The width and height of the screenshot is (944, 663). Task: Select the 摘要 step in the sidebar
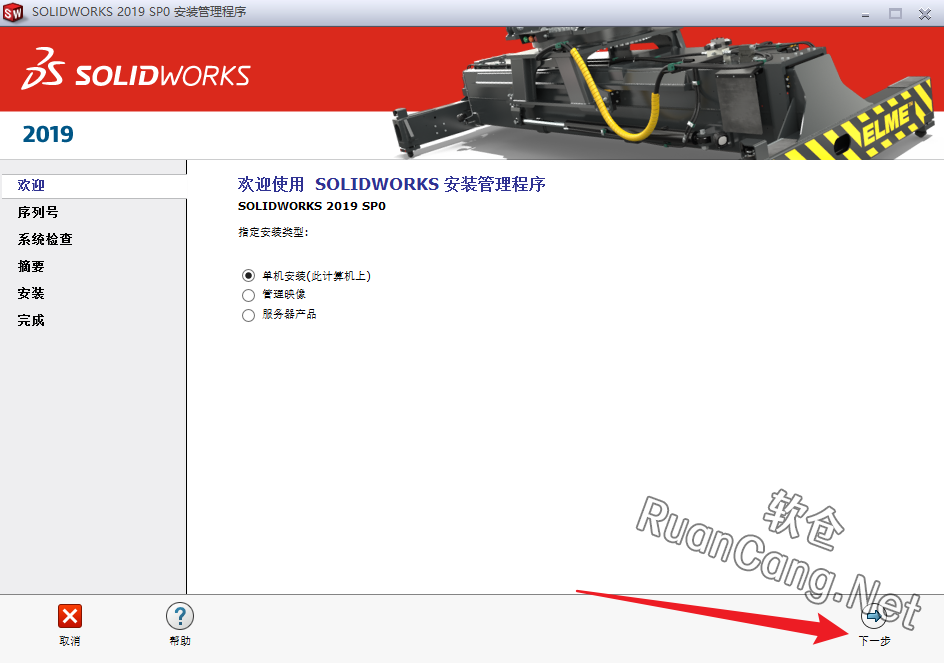[31, 266]
